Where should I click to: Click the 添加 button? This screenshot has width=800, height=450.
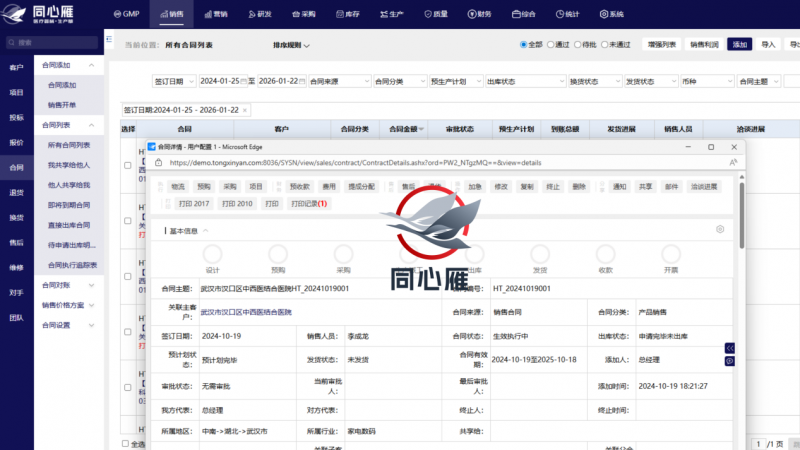[739, 45]
